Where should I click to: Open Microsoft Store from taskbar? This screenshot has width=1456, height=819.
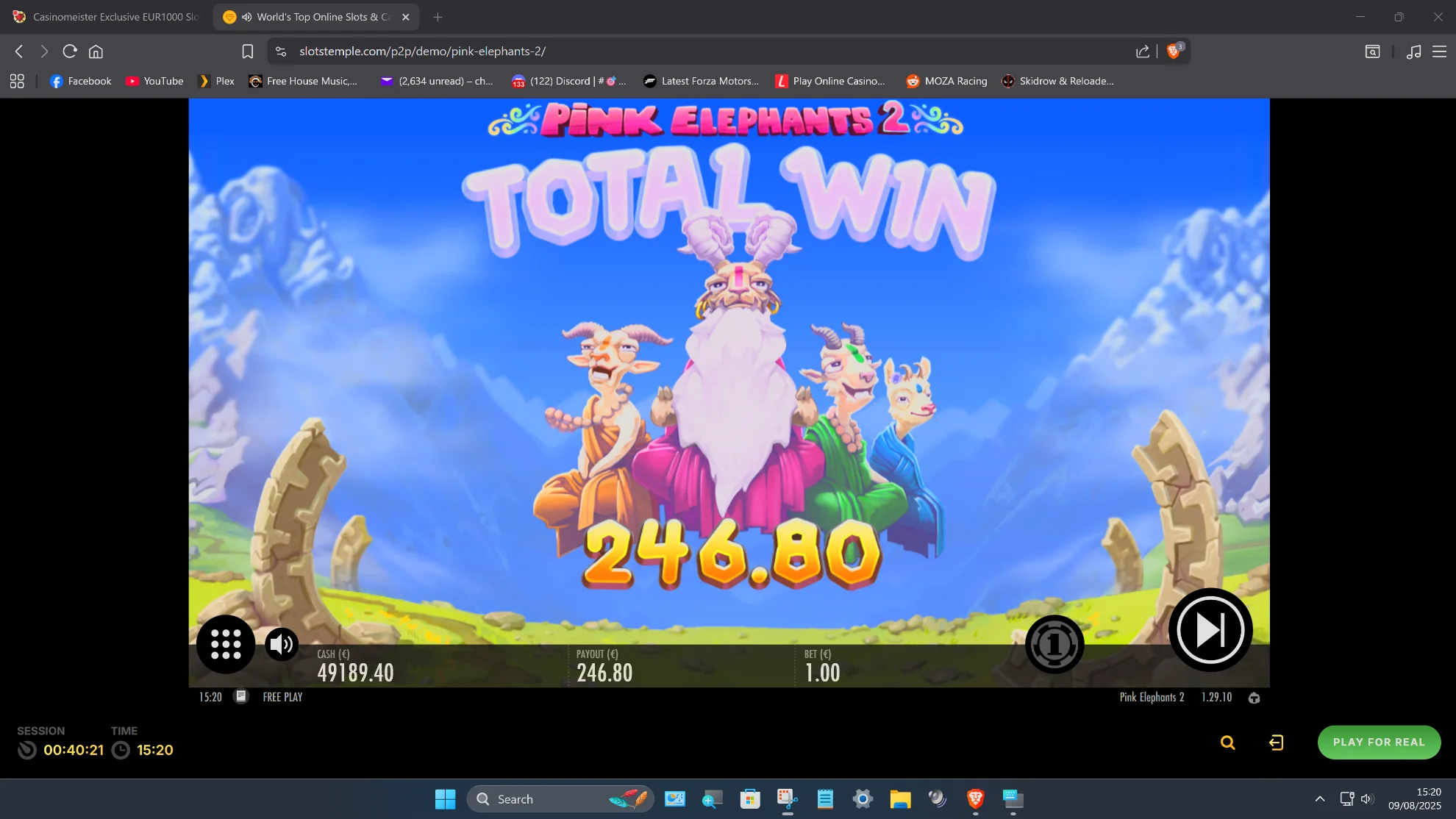[750, 799]
